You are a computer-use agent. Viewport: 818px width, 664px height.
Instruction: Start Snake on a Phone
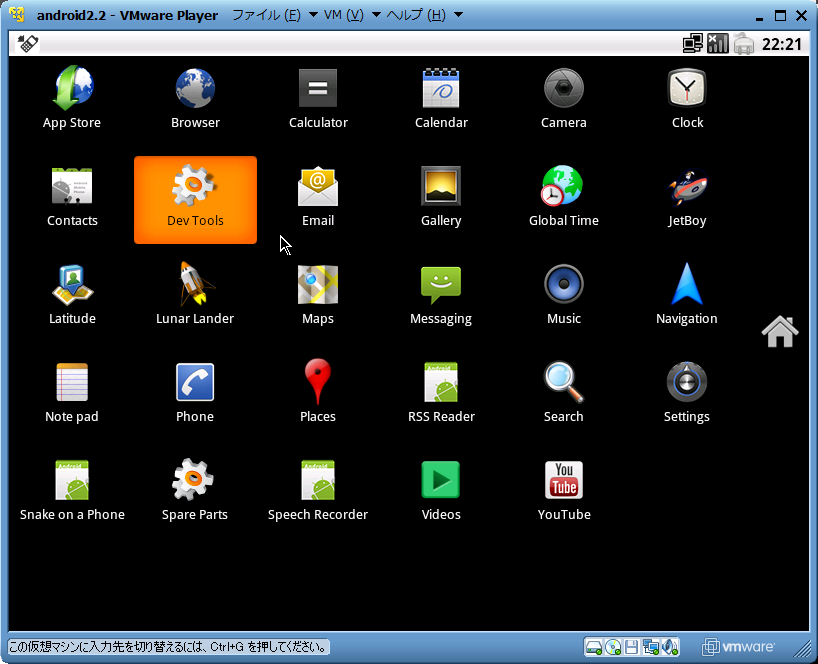pyautogui.click(x=72, y=491)
